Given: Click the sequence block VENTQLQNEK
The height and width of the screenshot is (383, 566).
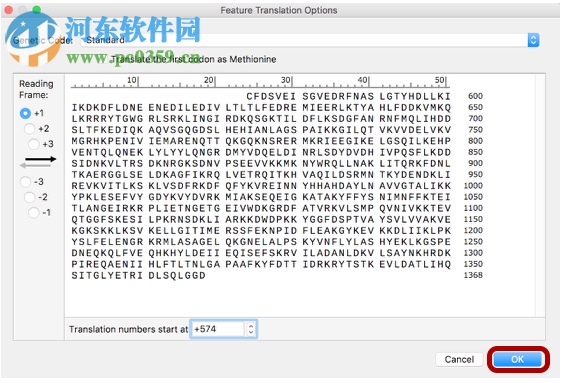Looking at the screenshot, I should tap(108, 152).
